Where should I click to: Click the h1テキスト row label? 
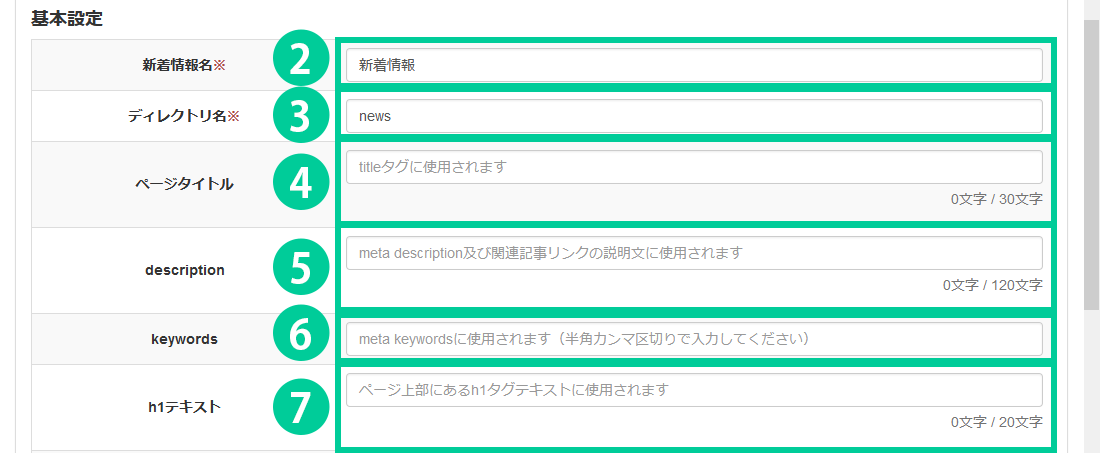(184, 407)
